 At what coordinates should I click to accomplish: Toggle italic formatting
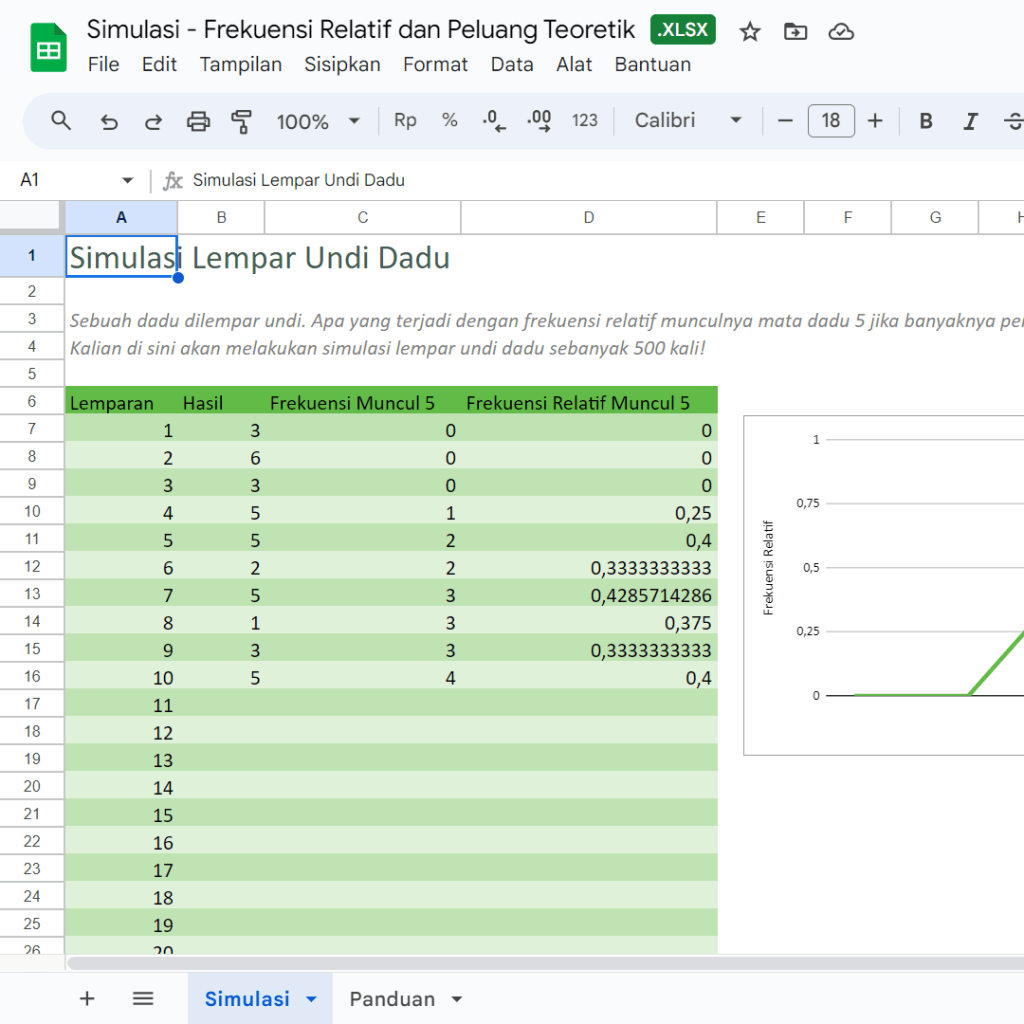click(x=969, y=121)
